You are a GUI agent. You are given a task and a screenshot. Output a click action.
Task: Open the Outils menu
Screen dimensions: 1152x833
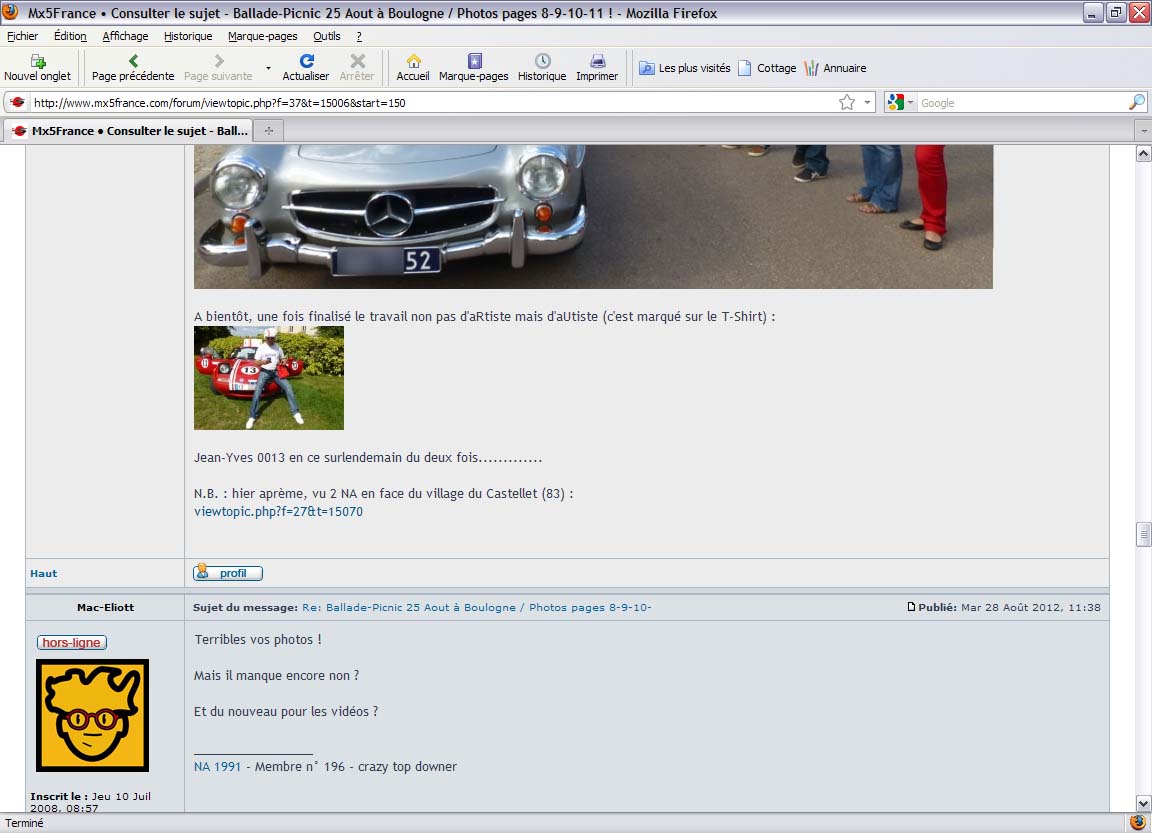pyautogui.click(x=326, y=36)
